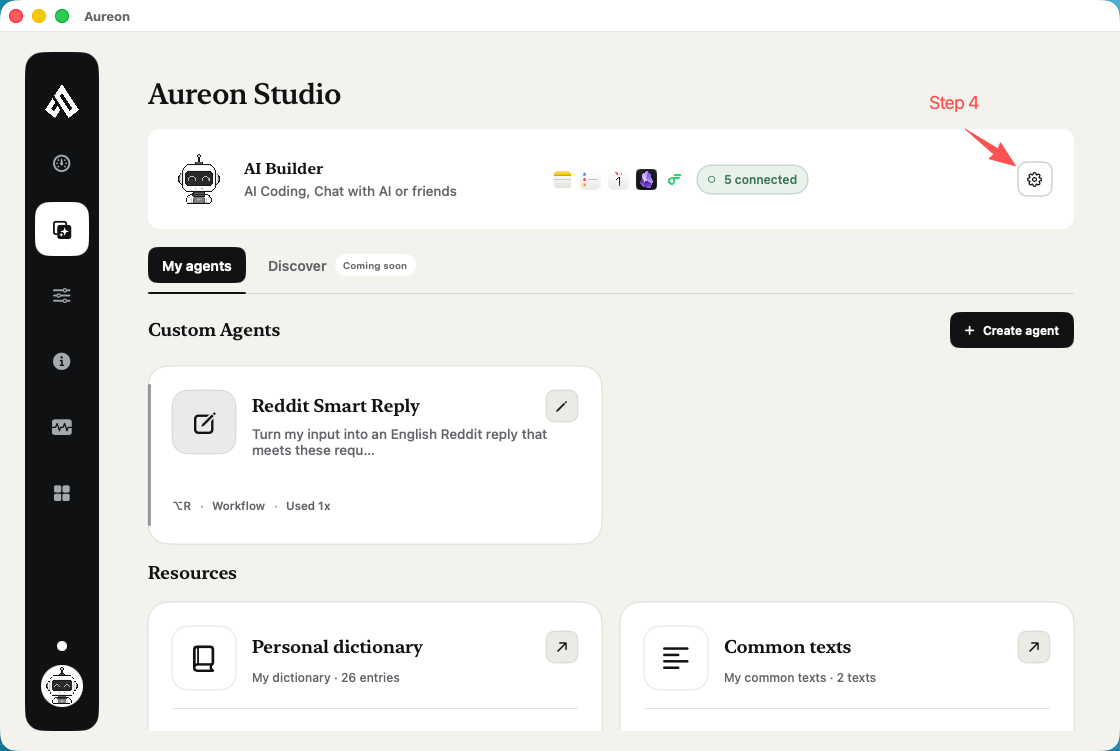This screenshot has height=751, width=1120.
Task: Open AI Builder settings gear
Action: click(1034, 179)
